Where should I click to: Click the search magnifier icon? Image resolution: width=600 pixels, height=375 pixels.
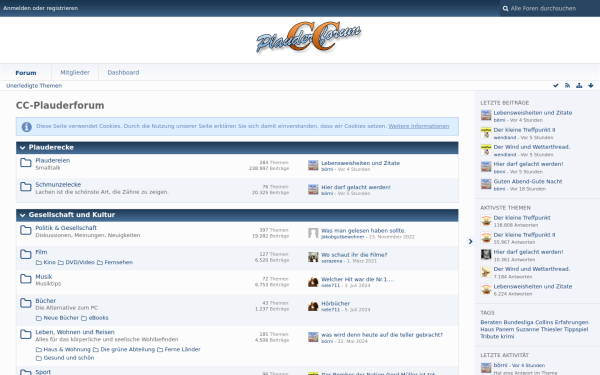coord(505,8)
